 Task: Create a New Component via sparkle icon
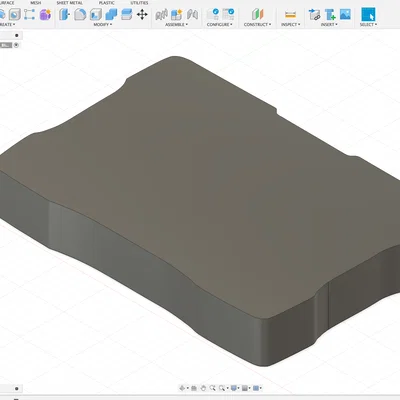[x=177, y=14]
